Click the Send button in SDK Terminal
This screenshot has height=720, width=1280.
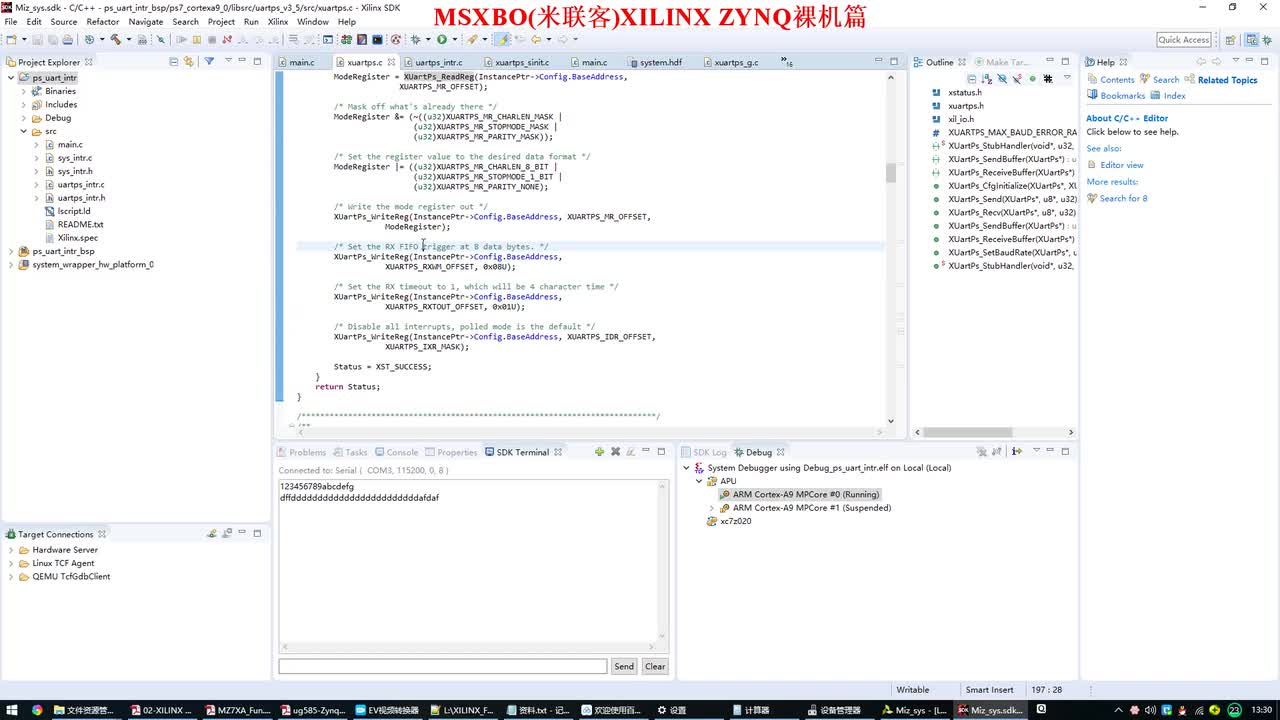point(624,666)
